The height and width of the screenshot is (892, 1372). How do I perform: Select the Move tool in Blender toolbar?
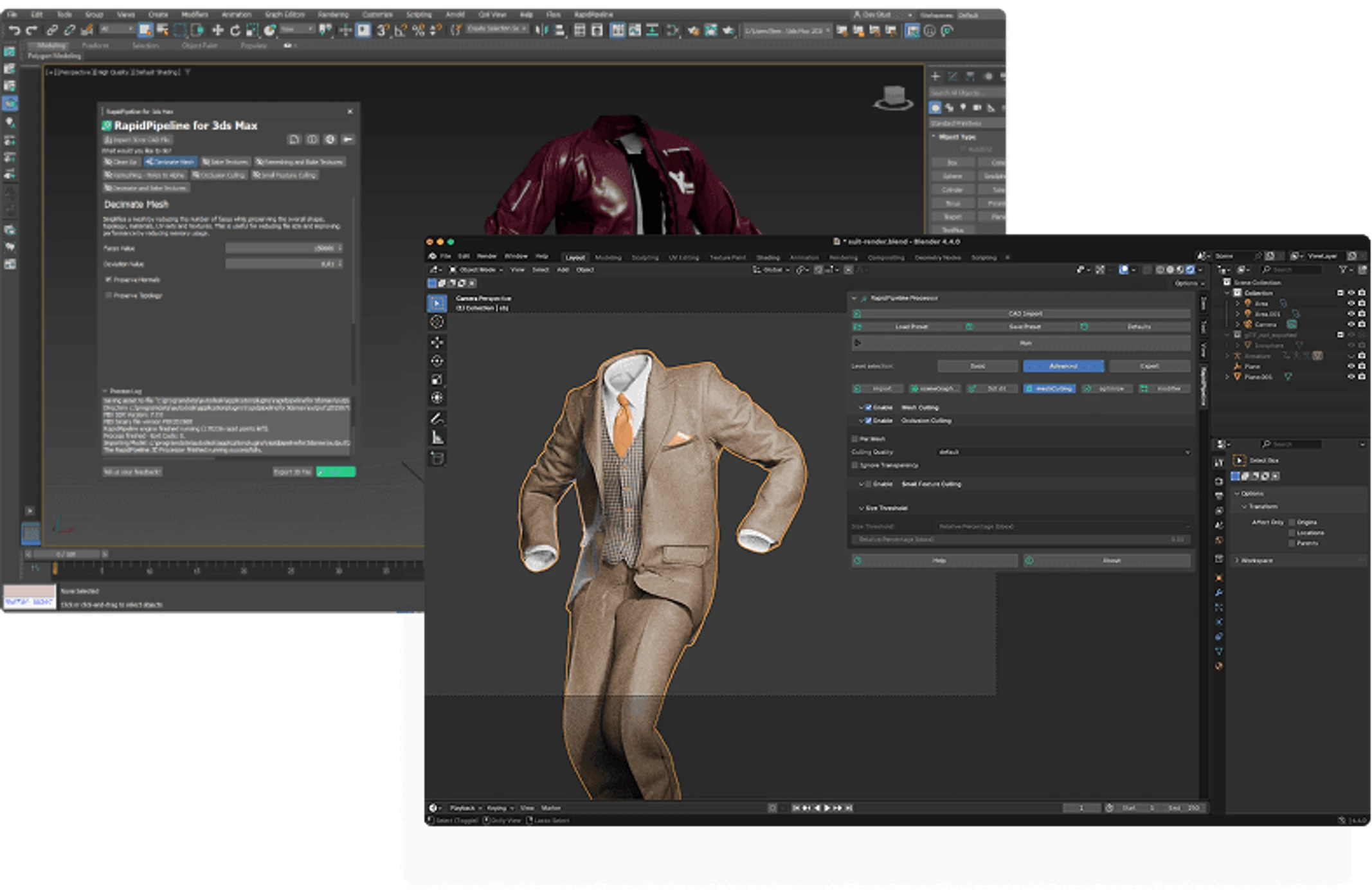437,342
